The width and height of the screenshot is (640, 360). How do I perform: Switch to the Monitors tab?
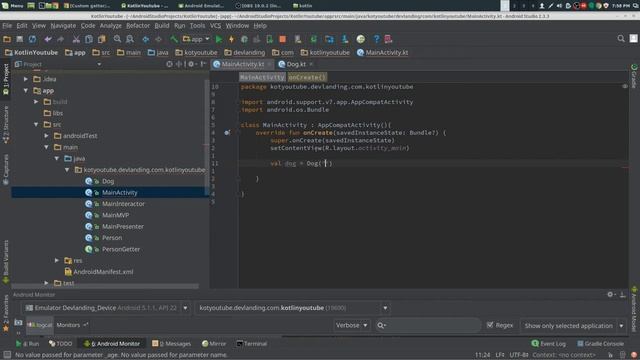pos(71,325)
